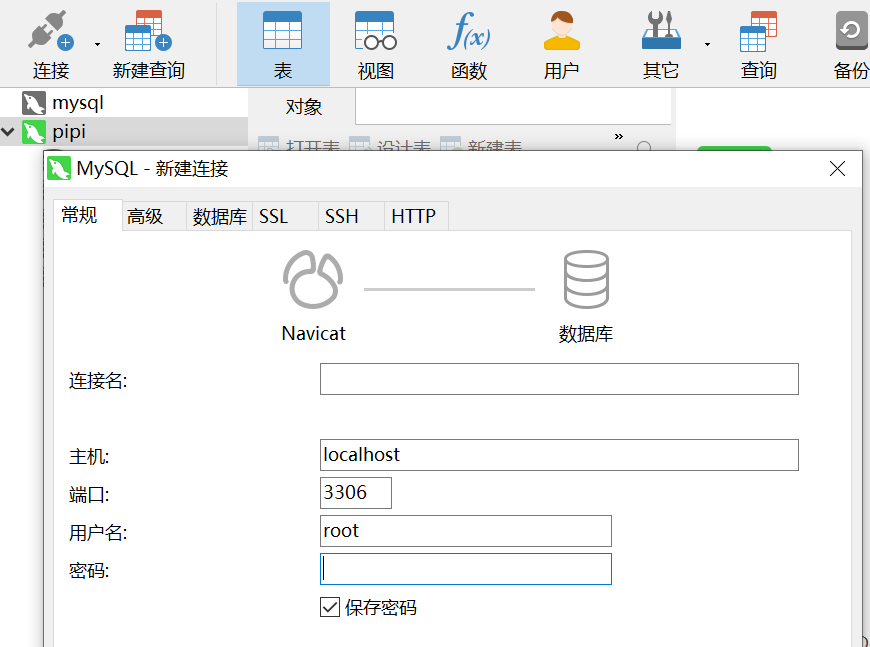
Task: Open the Connection dropdown arrow
Action: 97,44
